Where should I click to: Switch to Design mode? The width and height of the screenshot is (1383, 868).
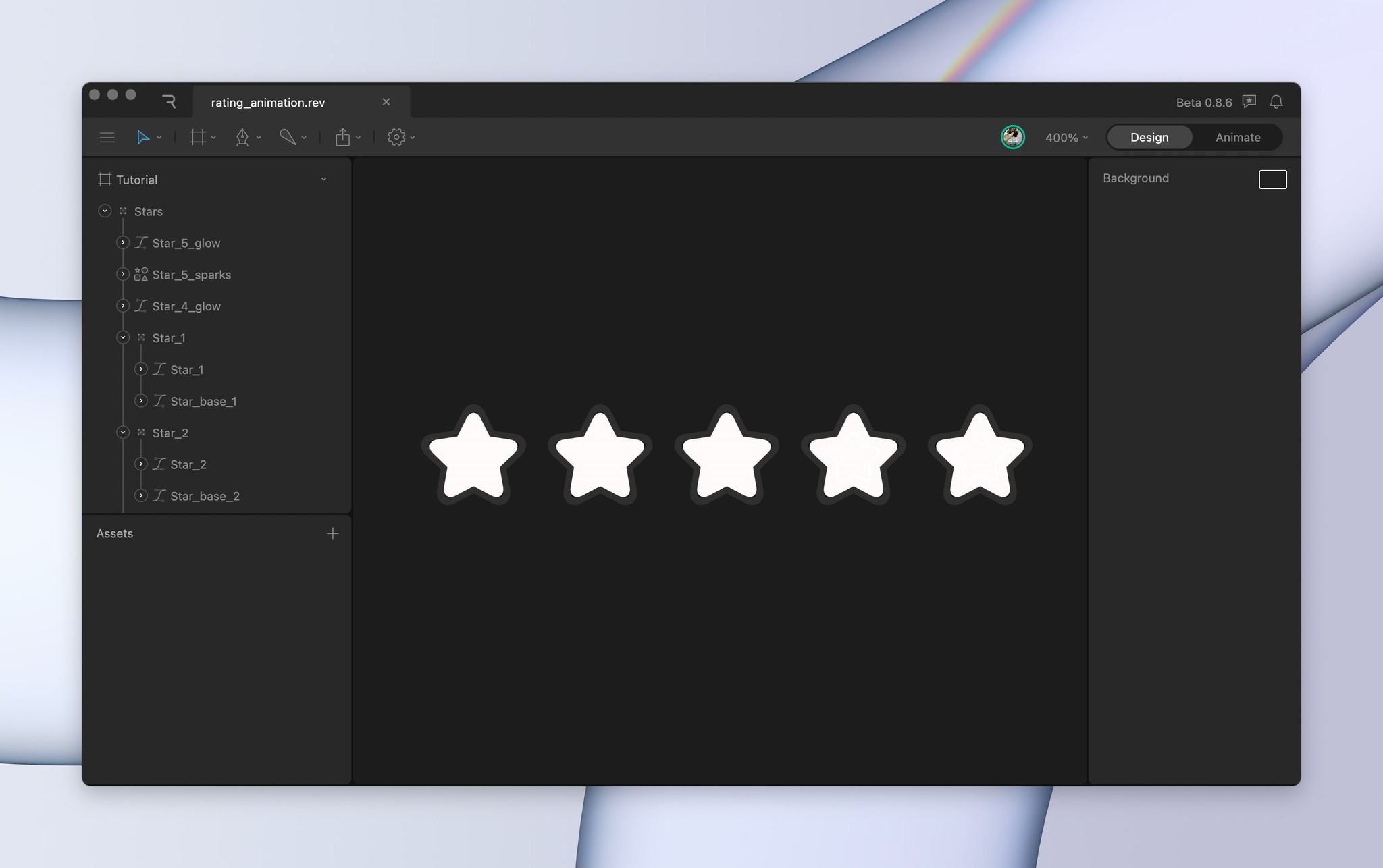coord(1149,137)
